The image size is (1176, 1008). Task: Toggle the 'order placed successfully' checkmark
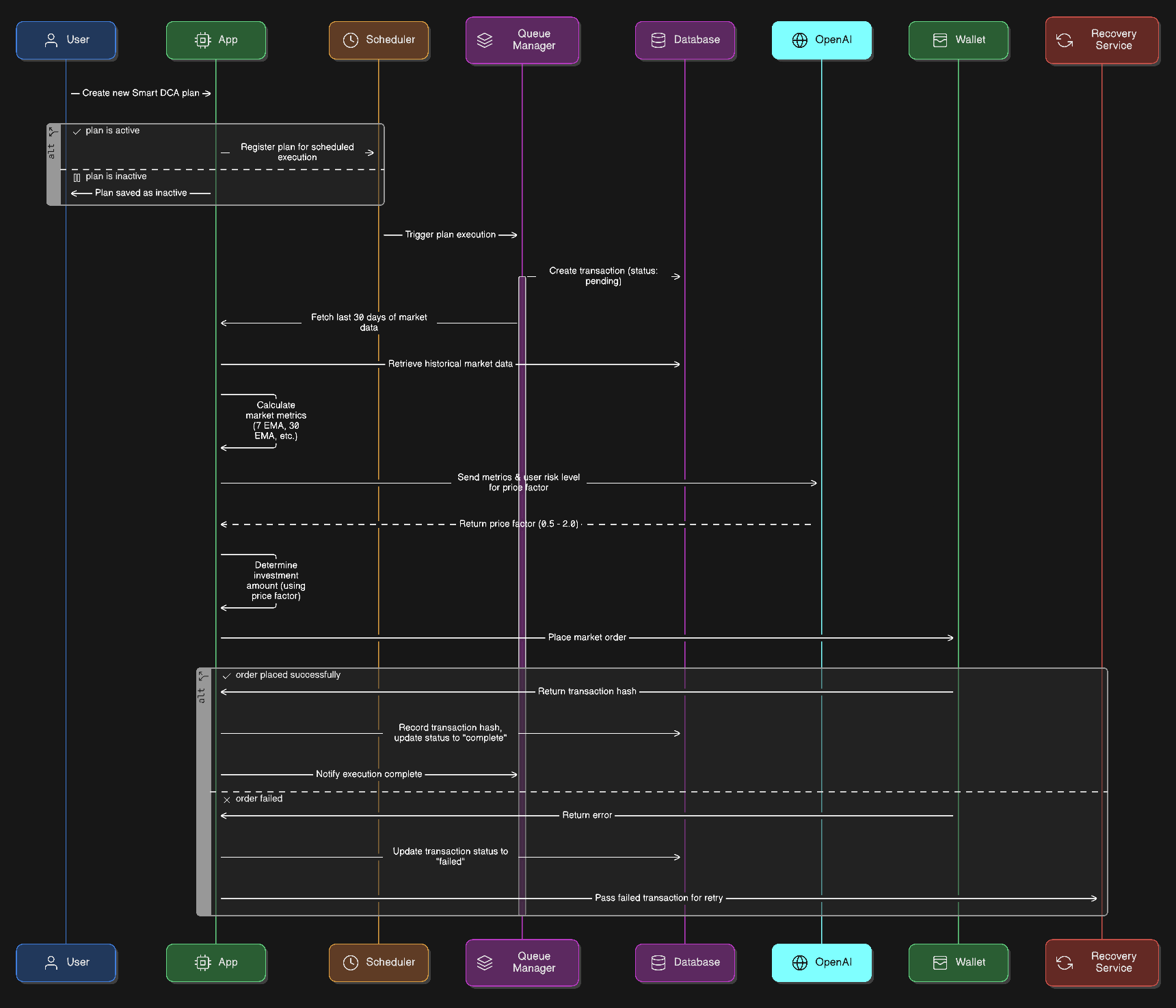pos(226,676)
